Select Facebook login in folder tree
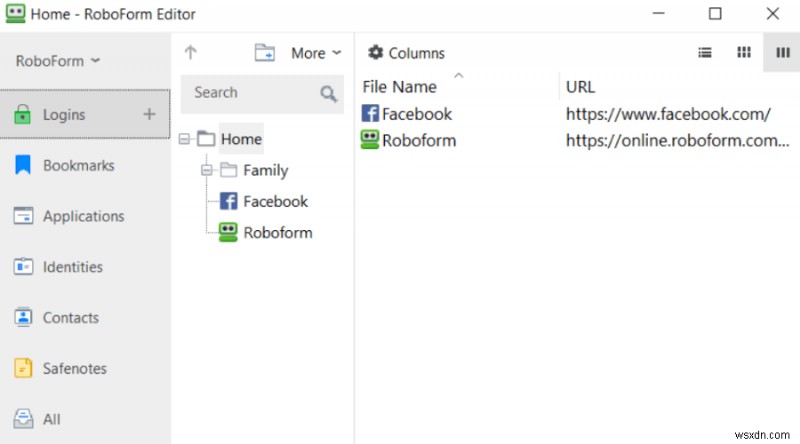 276,202
